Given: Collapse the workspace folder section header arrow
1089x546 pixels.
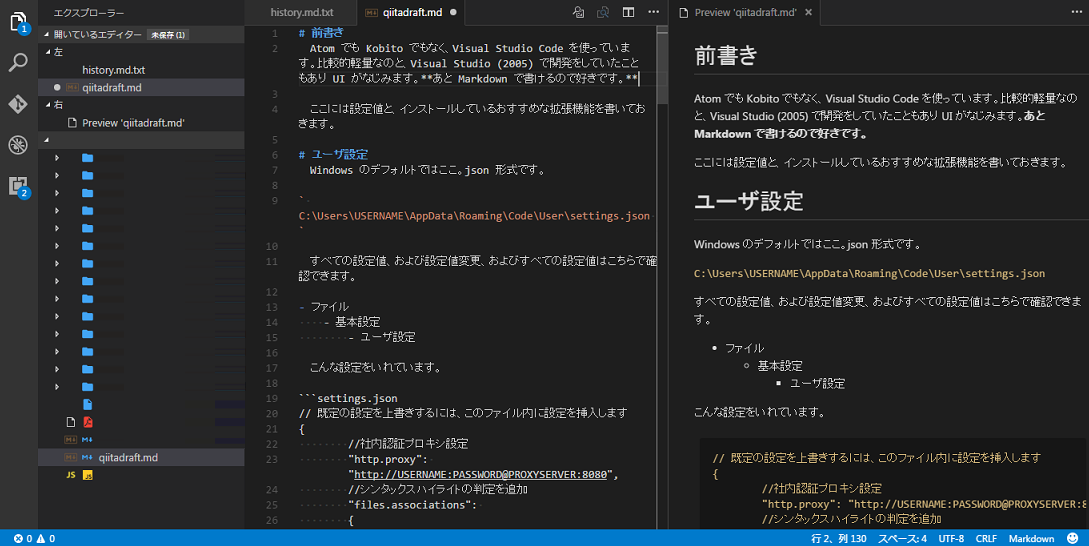Looking at the screenshot, I should click(47, 140).
